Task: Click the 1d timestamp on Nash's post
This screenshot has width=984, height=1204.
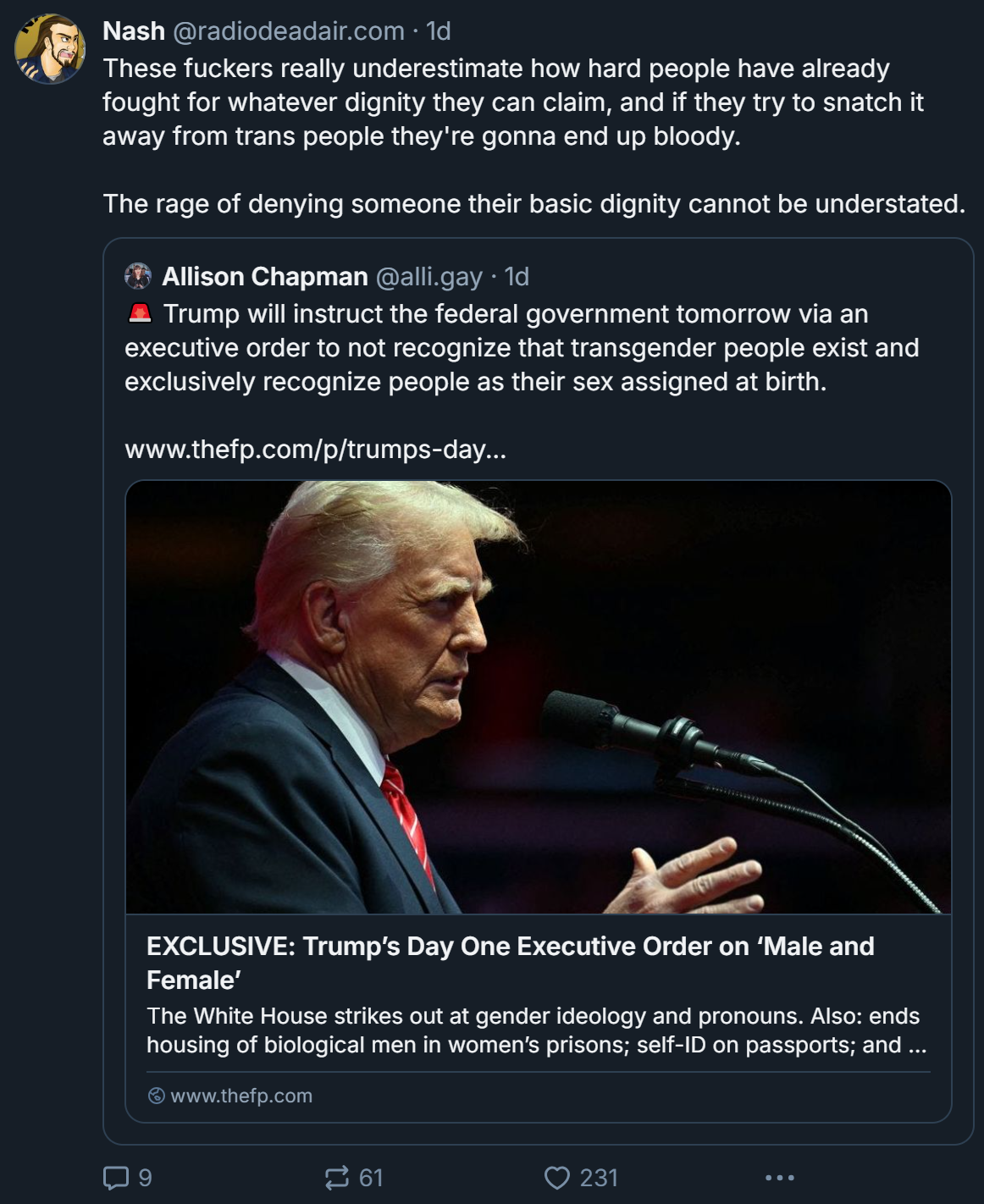Action: [439, 31]
